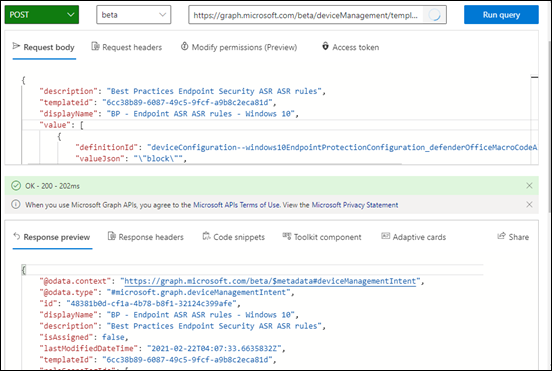Click the Request headers document icon

pyautogui.click(x=95, y=46)
